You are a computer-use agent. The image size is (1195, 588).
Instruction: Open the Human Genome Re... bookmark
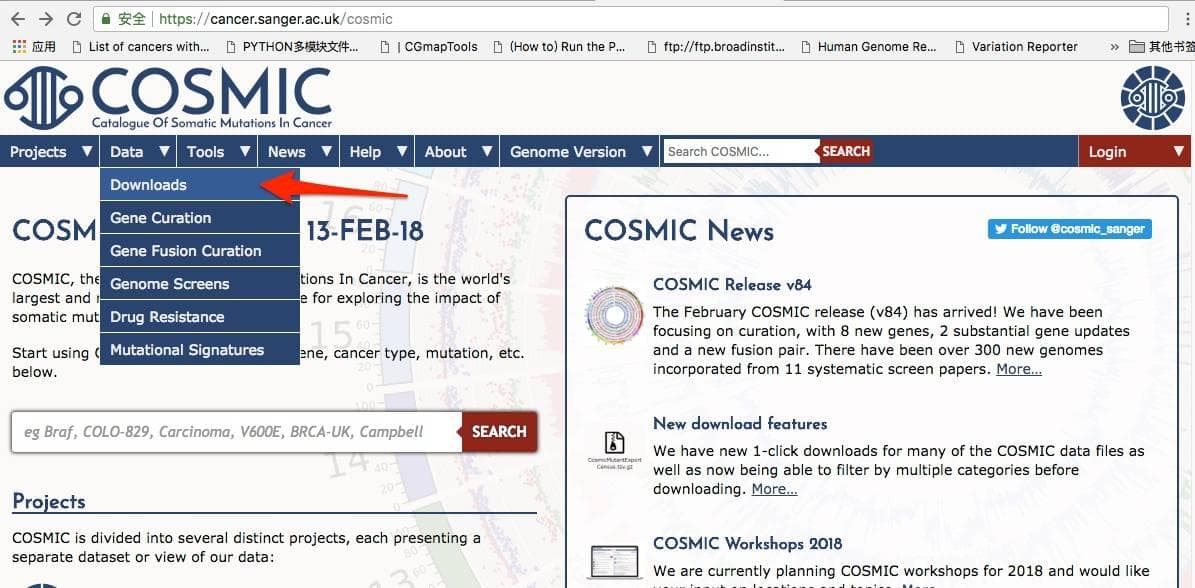(868, 46)
